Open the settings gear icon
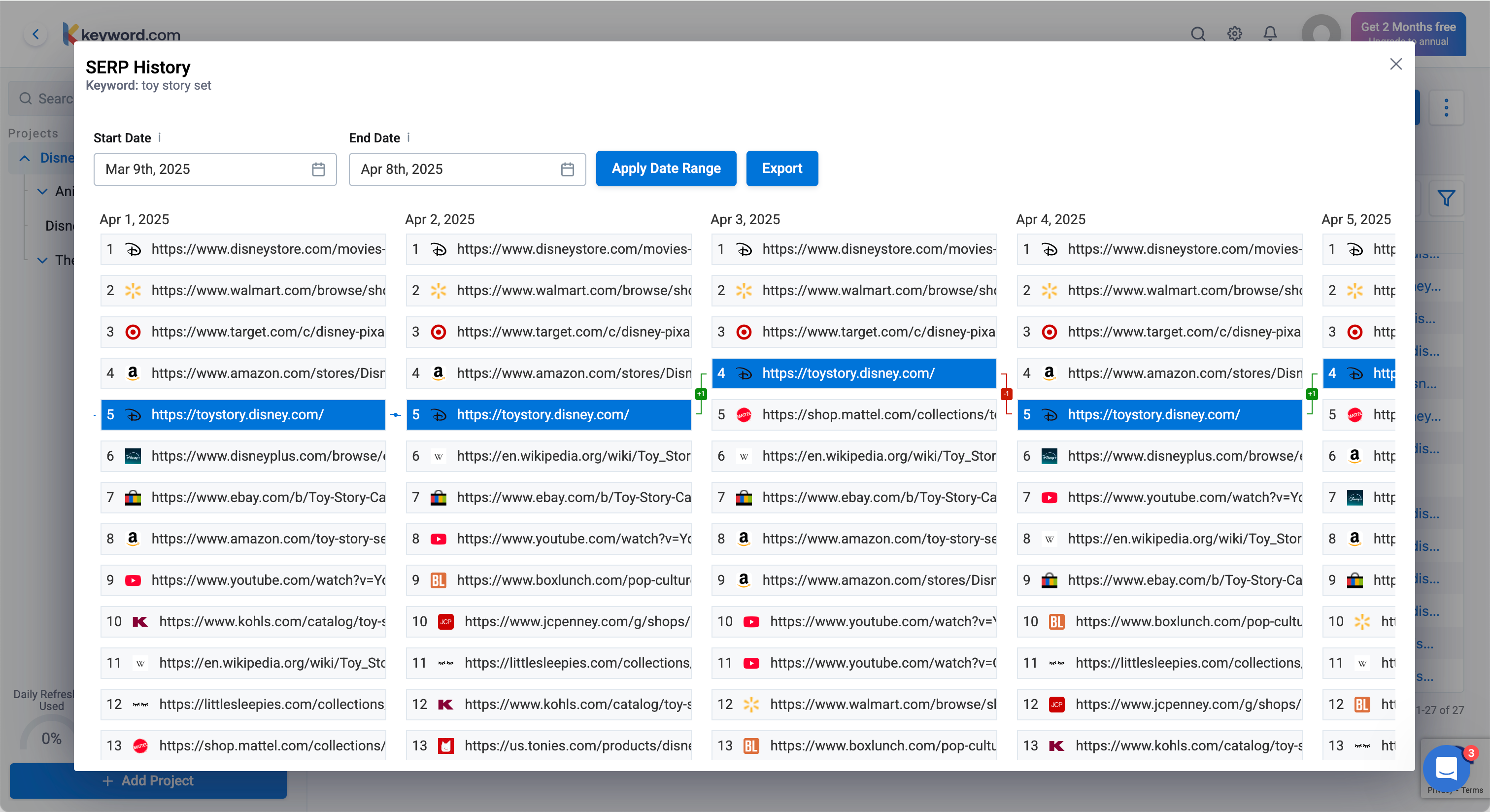1490x812 pixels. 1234,34
